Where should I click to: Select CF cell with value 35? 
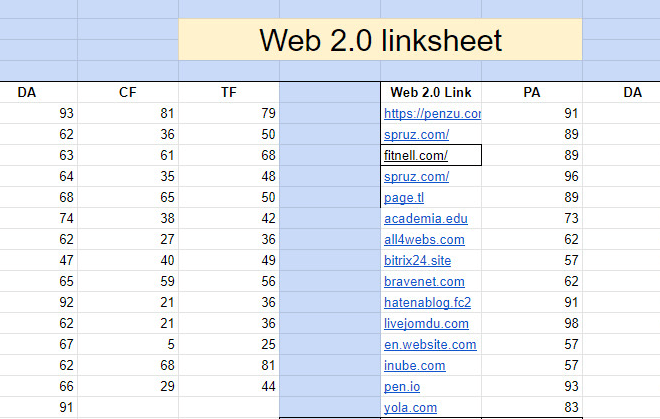[128, 176]
